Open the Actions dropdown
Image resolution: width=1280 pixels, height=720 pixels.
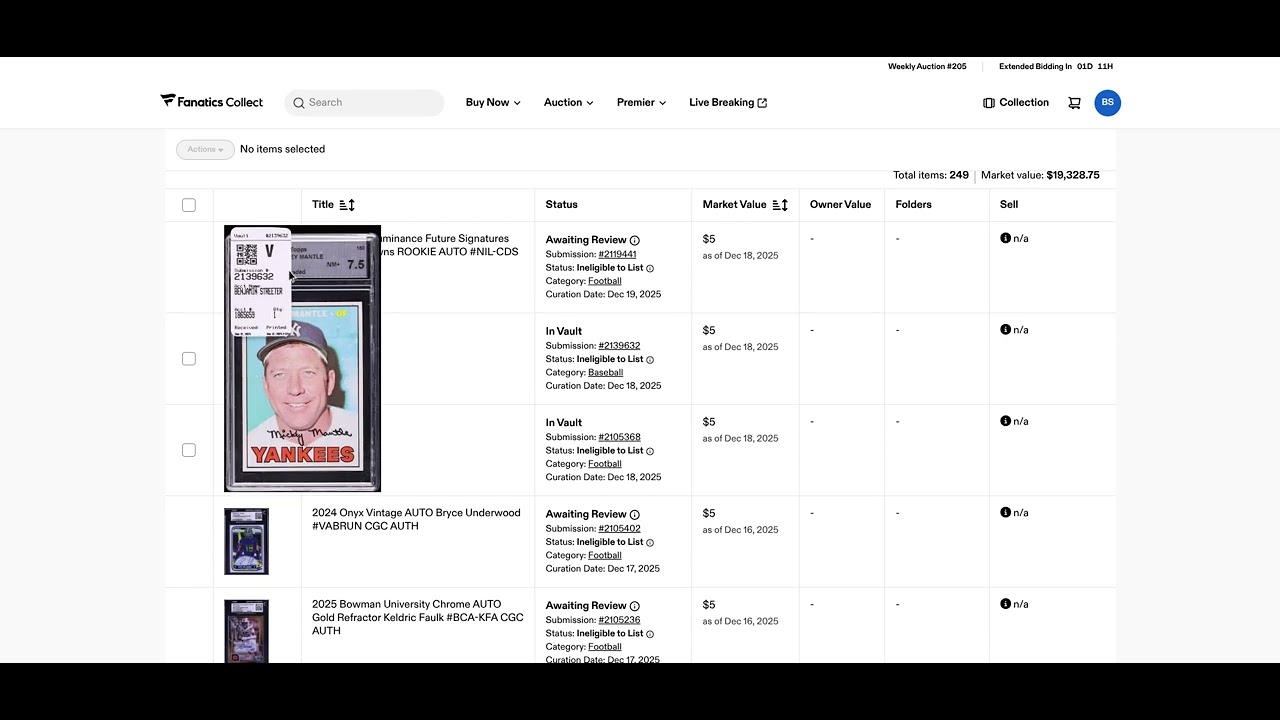tap(205, 150)
